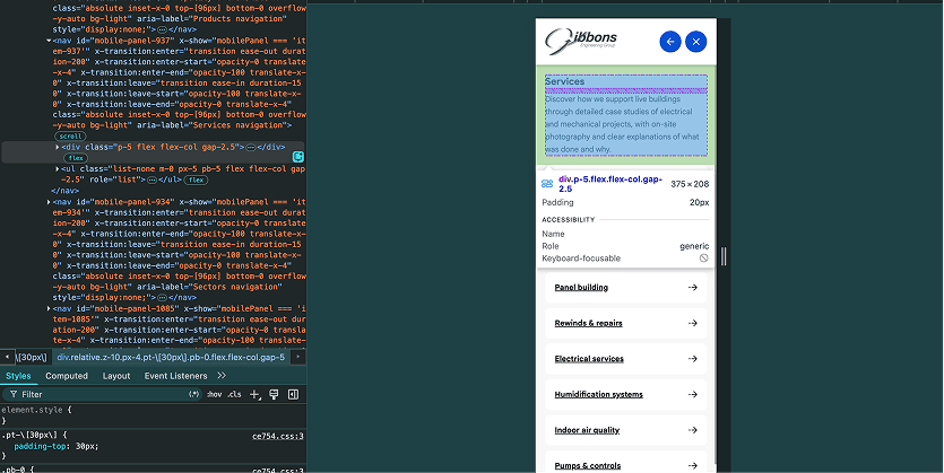The height and width of the screenshot is (473, 944).
Task: Toggle :hov element state panel
Action: [214, 395]
